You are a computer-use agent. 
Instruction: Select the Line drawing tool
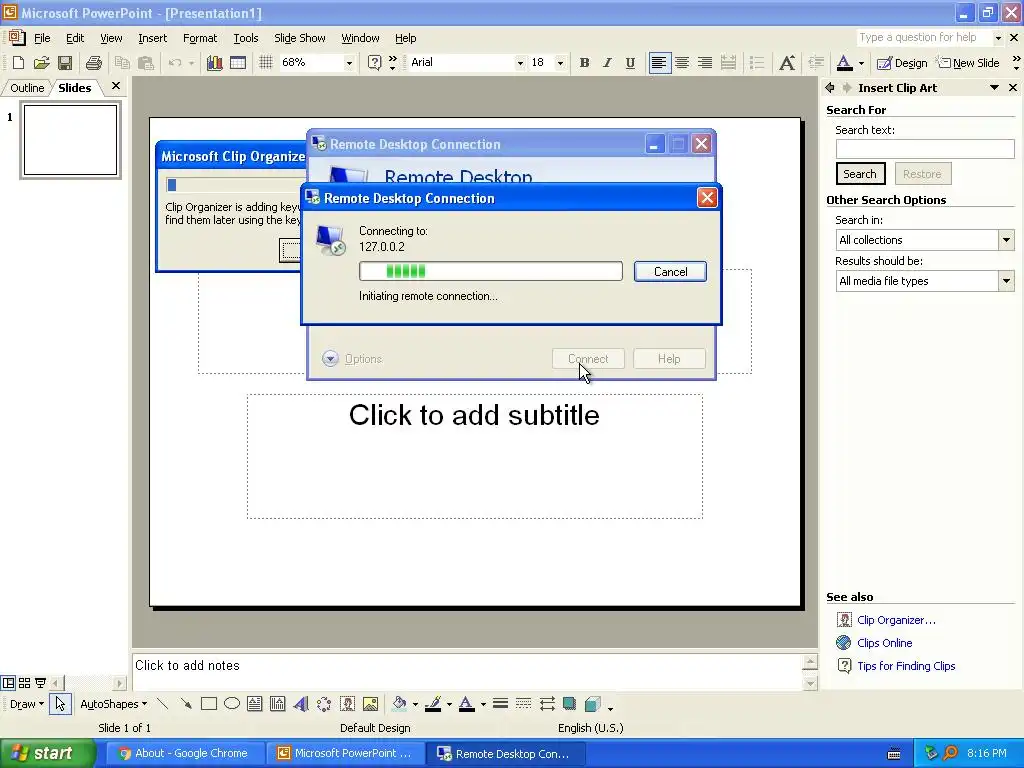click(x=163, y=704)
